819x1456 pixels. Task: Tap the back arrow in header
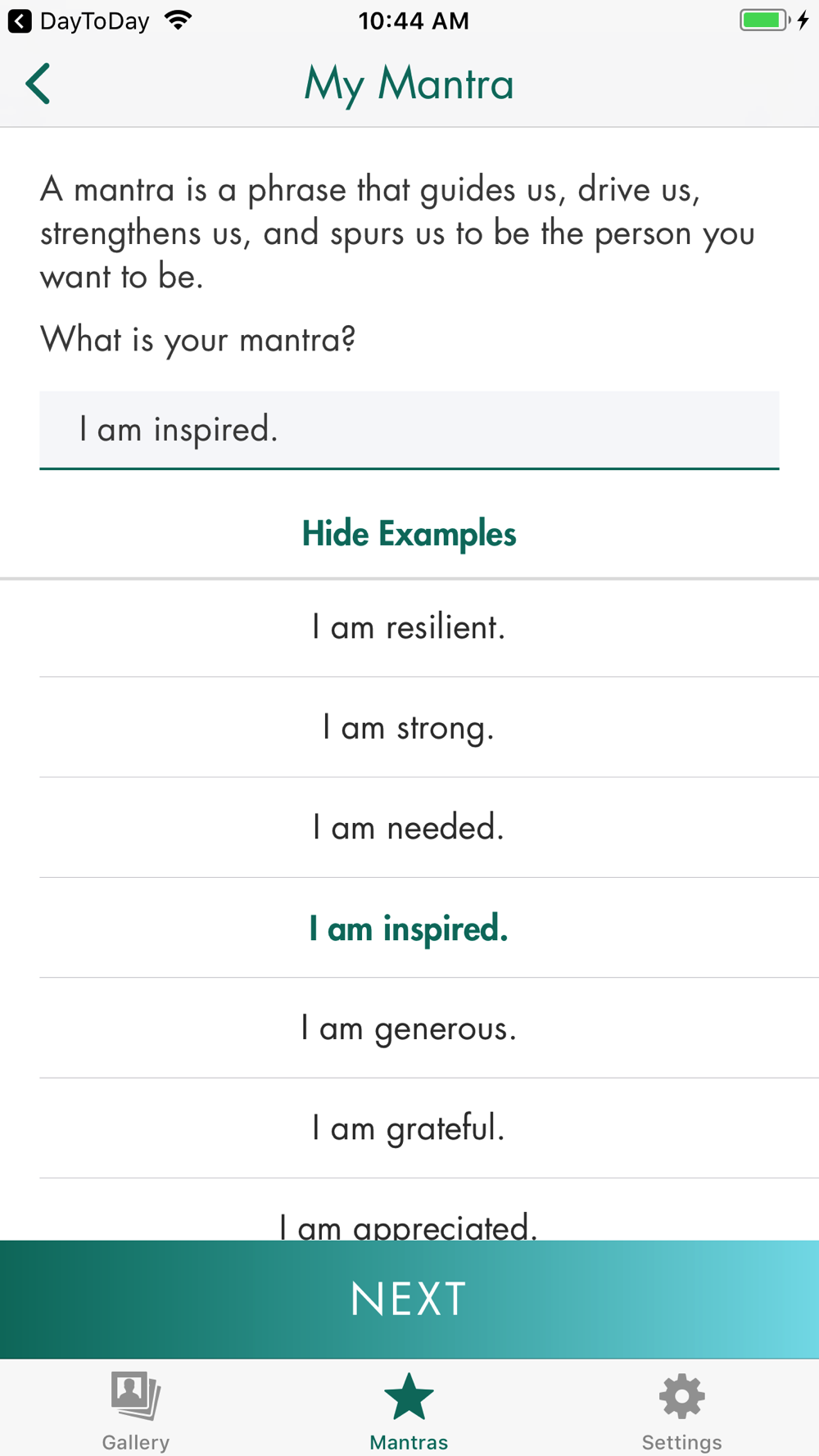(38, 84)
